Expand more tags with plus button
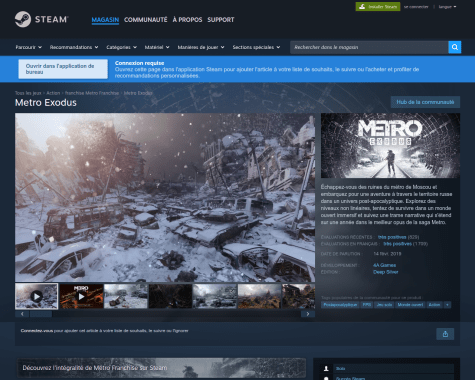The image size is (475, 380). coord(447,305)
